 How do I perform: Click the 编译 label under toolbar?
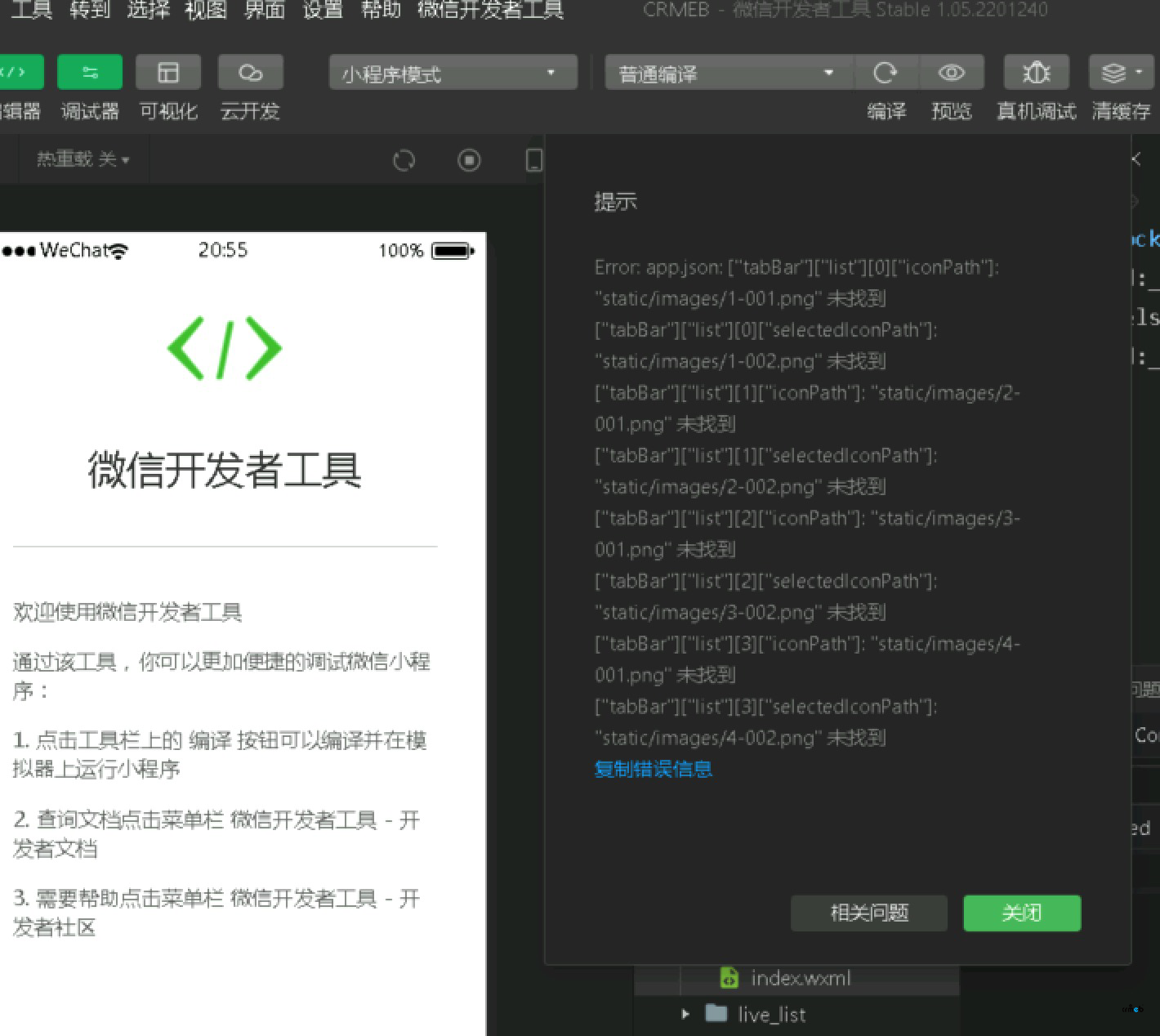(886, 111)
